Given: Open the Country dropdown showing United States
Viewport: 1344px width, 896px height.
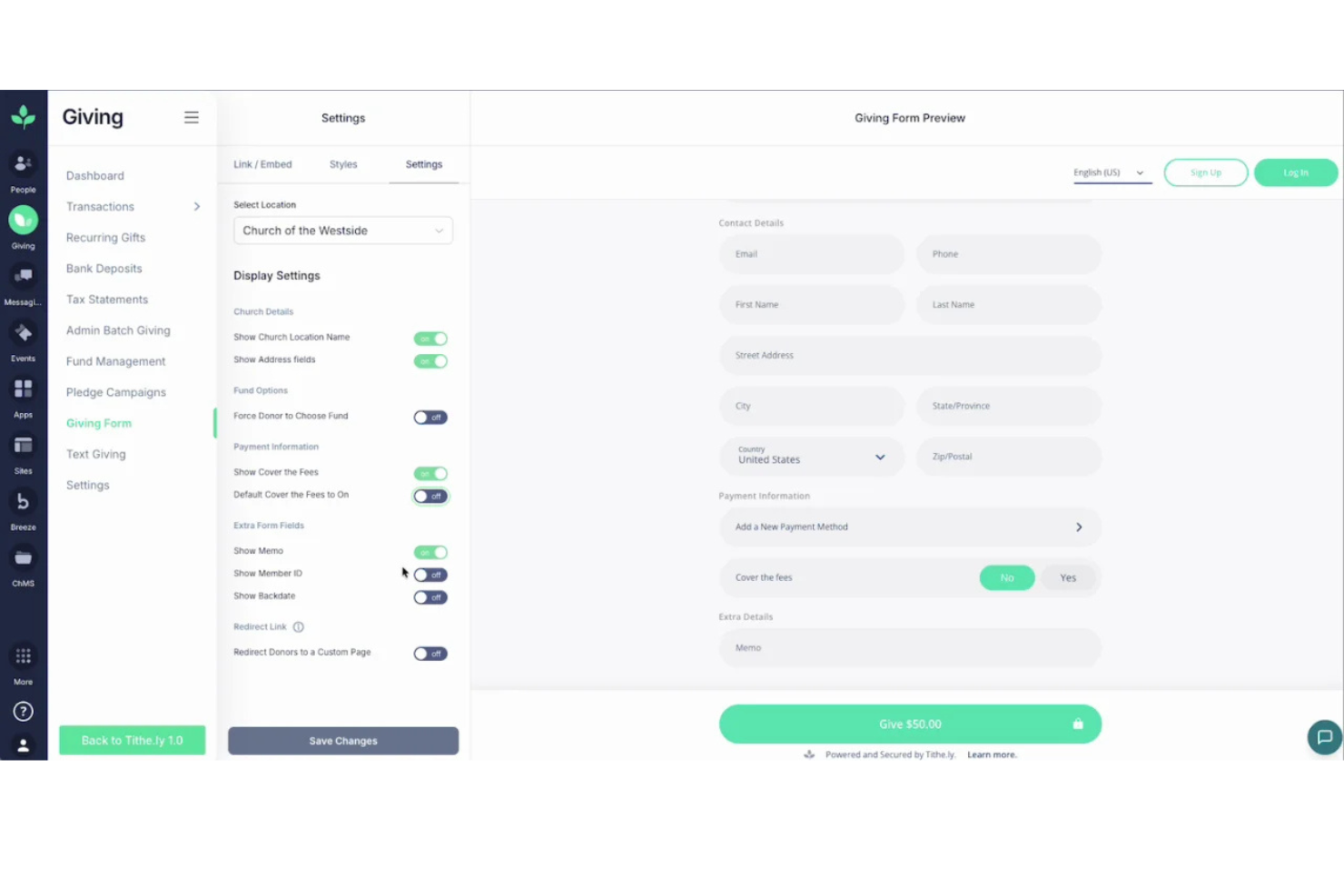Looking at the screenshot, I should 811,457.
